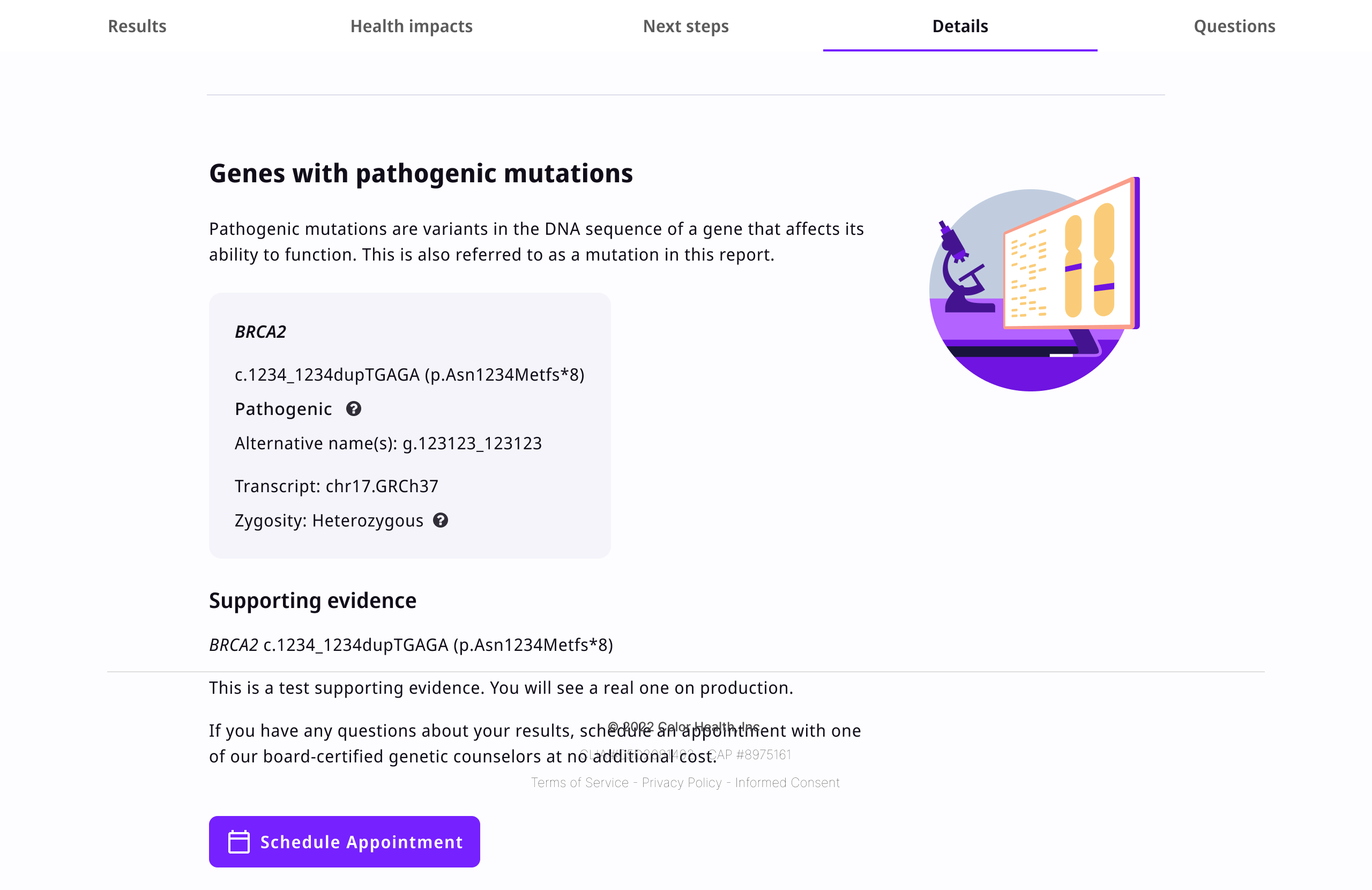Open the Health impacts tab
The height and width of the screenshot is (890, 1372).
tap(412, 26)
